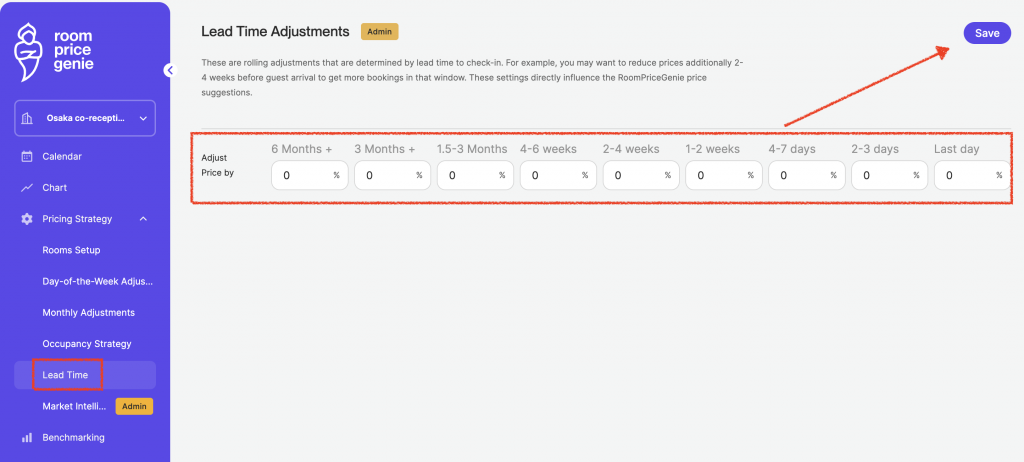
Task: Click the Pricing Strategy gear icon
Action: pyautogui.click(x=27, y=219)
